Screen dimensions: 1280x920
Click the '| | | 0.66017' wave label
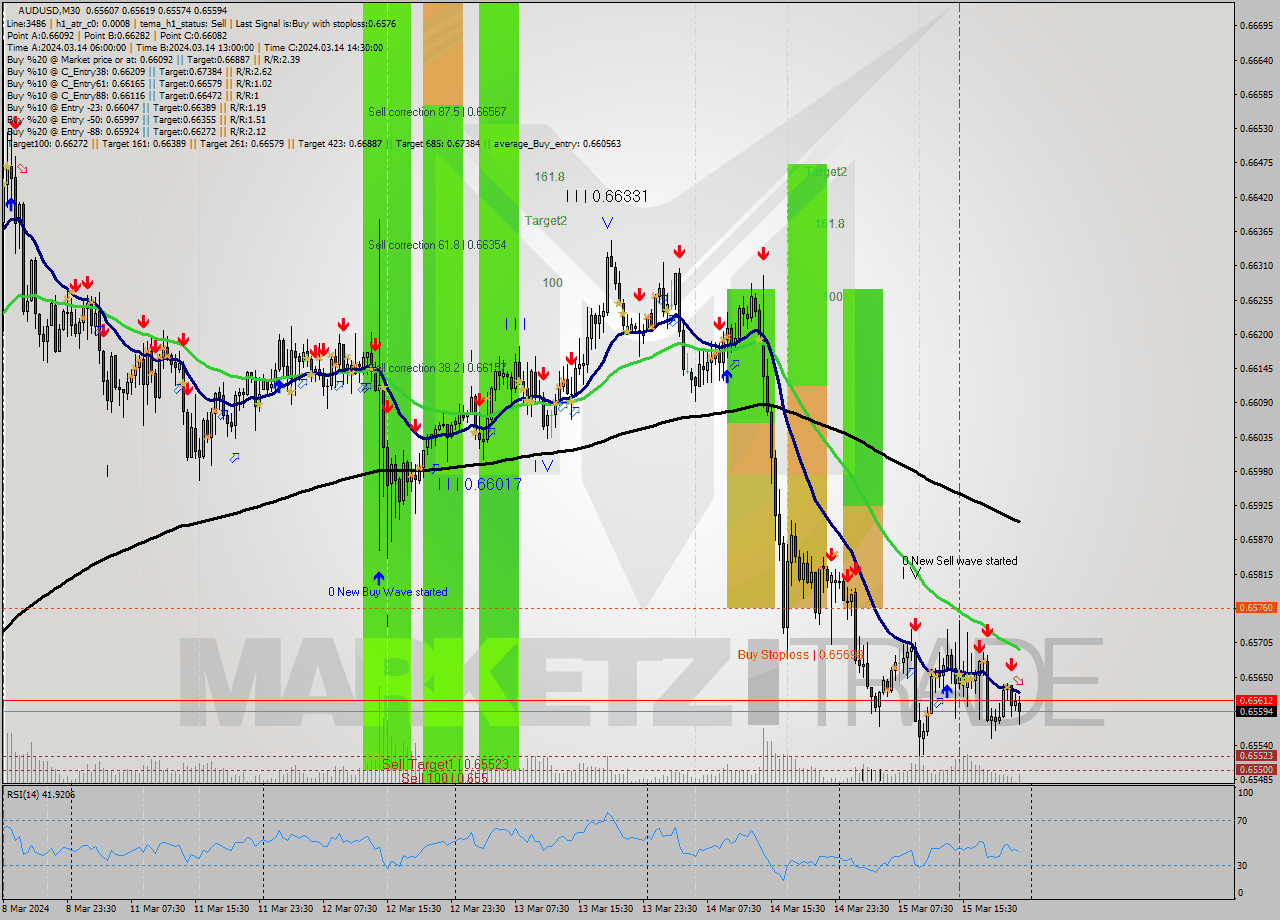pos(480,484)
